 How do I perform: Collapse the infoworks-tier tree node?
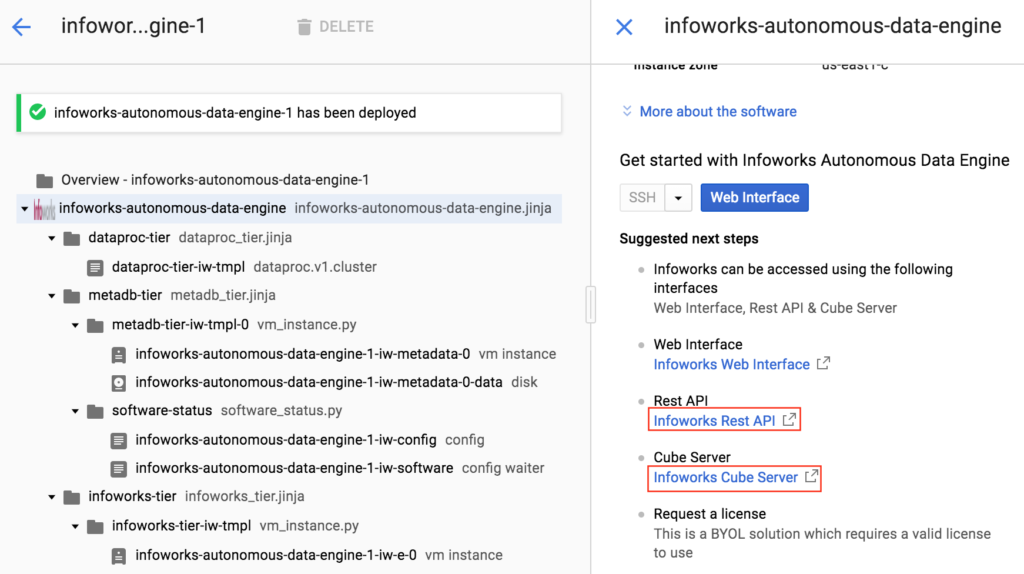52,497
